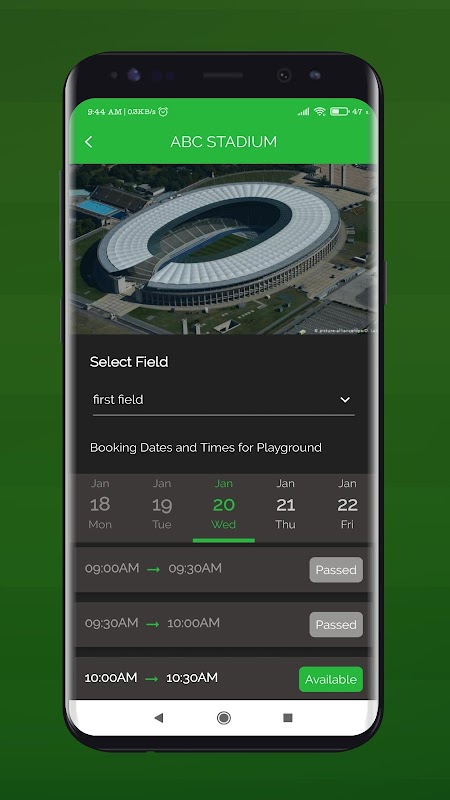Screen dimensions: 450x800
Task: Tap Available for the 10:00AM slot
Action: click(x=331, y=680)
